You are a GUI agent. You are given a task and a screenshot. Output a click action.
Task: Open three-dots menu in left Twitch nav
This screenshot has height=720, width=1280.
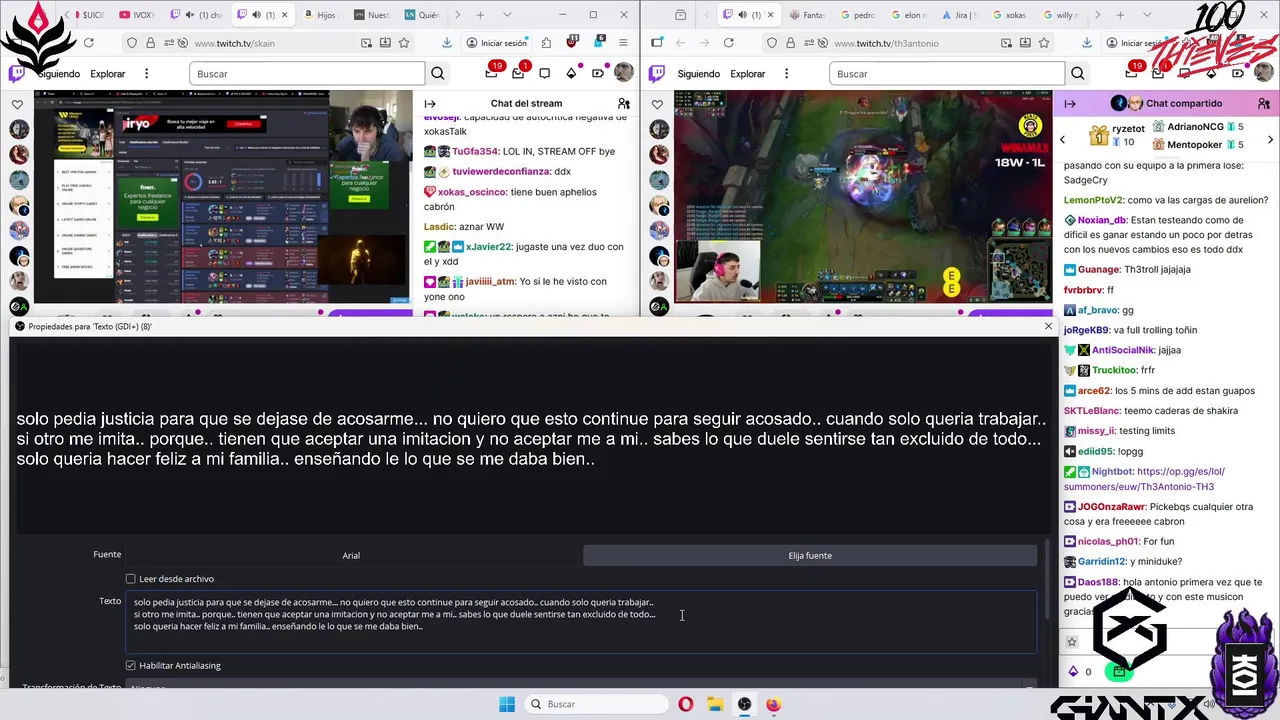click(x=146, y=73)
